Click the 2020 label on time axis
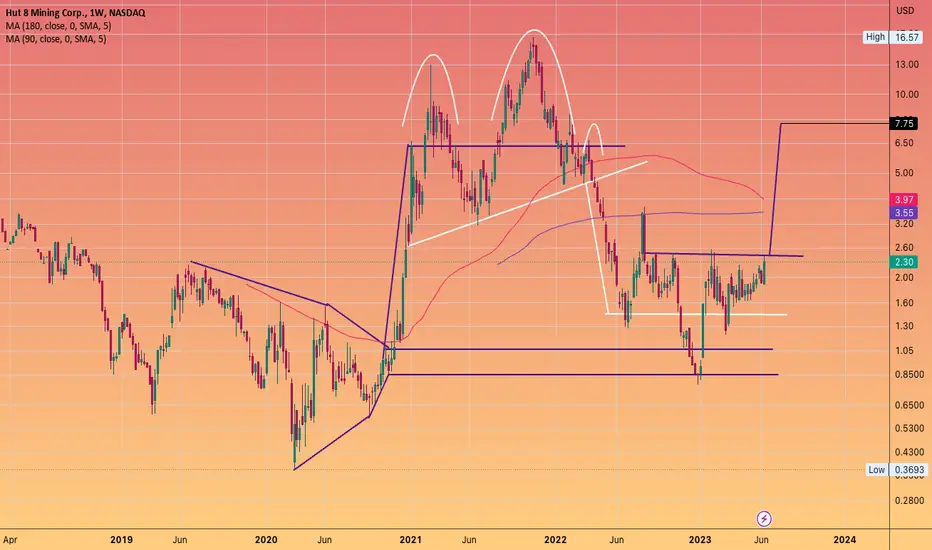Viewport: 932px width, 550px height. coord(266,540)
